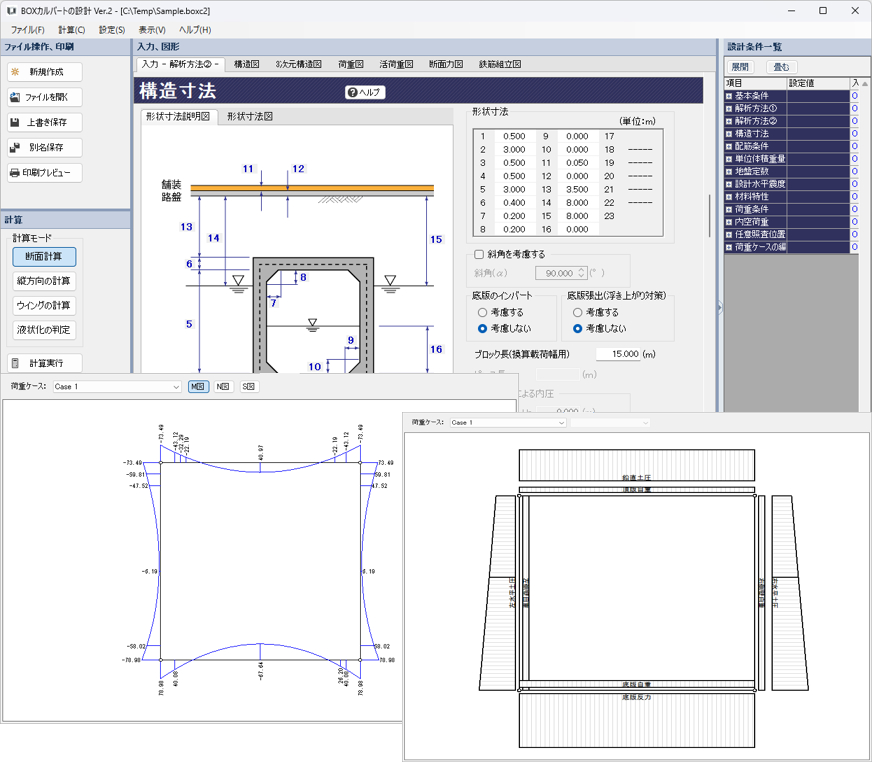Select ウイングの計算 mode button
This screenshot has width=872, height=762.
tap(44, 305)
